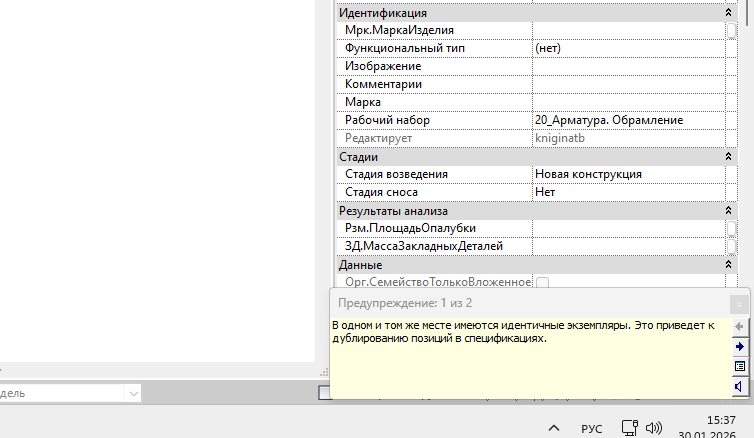Click the speaker icon in warning popup

tap(740, 386)
